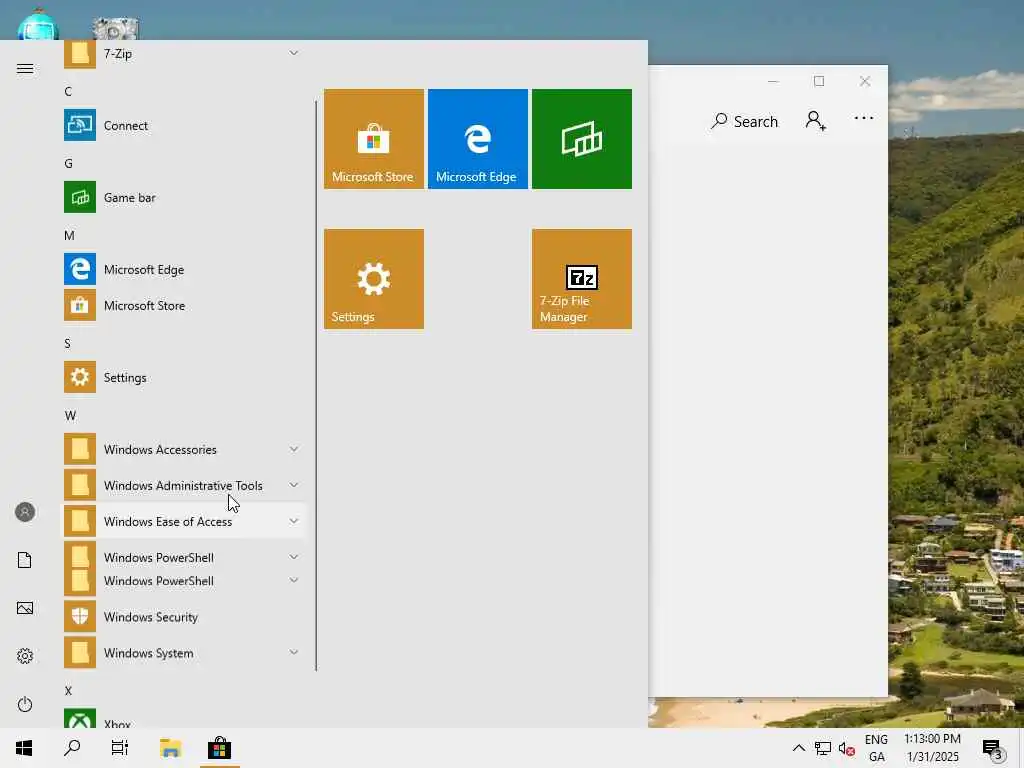The width and height of the screenshot is (1024, 768).
Task: Open the sign-in person icon in Store window
Action: click(x=816, y=121)
